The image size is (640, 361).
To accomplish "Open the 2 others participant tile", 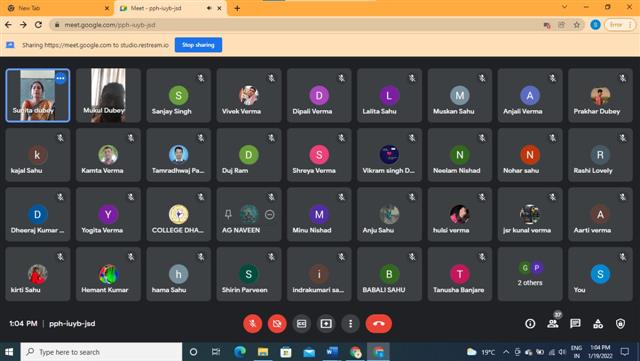I will (x=530, y=274).
